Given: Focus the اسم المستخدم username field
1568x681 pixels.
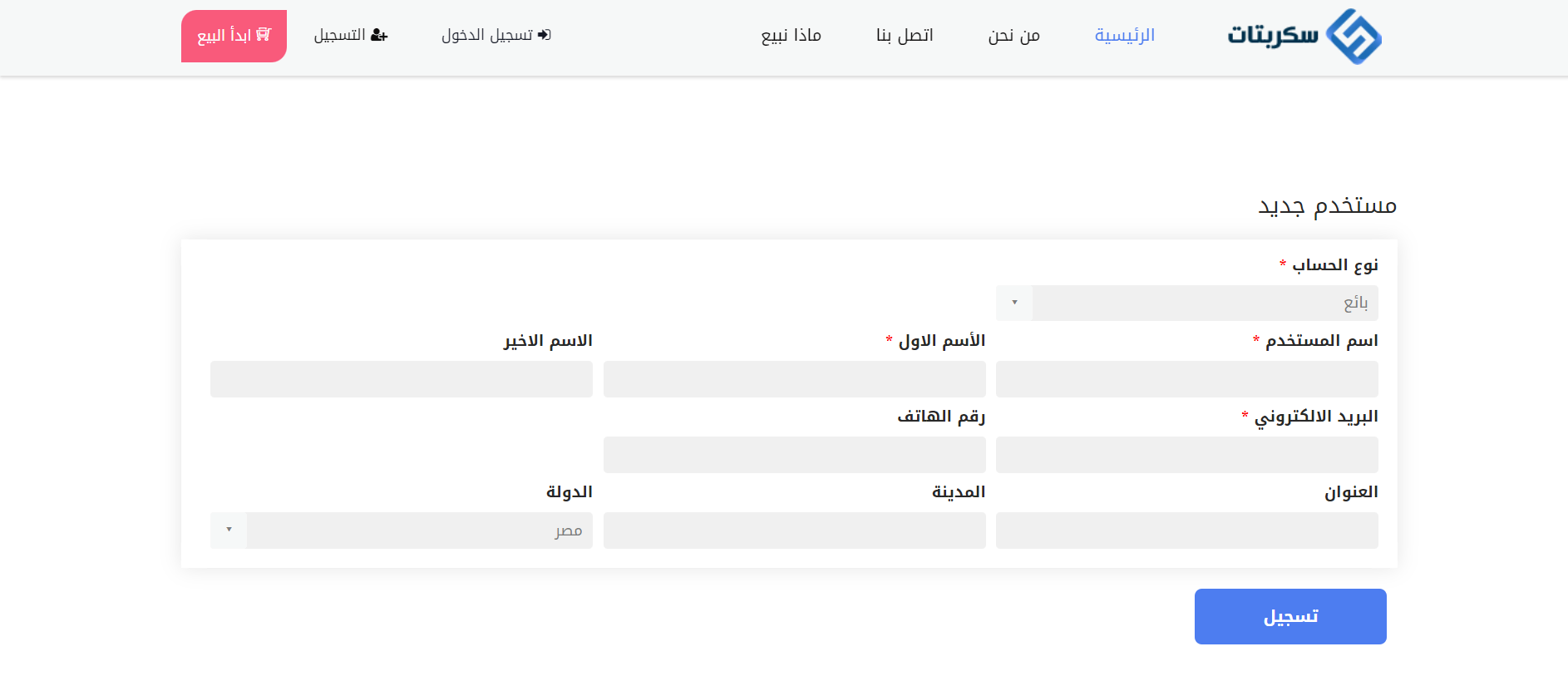Looking at the screenshot, I should [x=1186, y=379].
